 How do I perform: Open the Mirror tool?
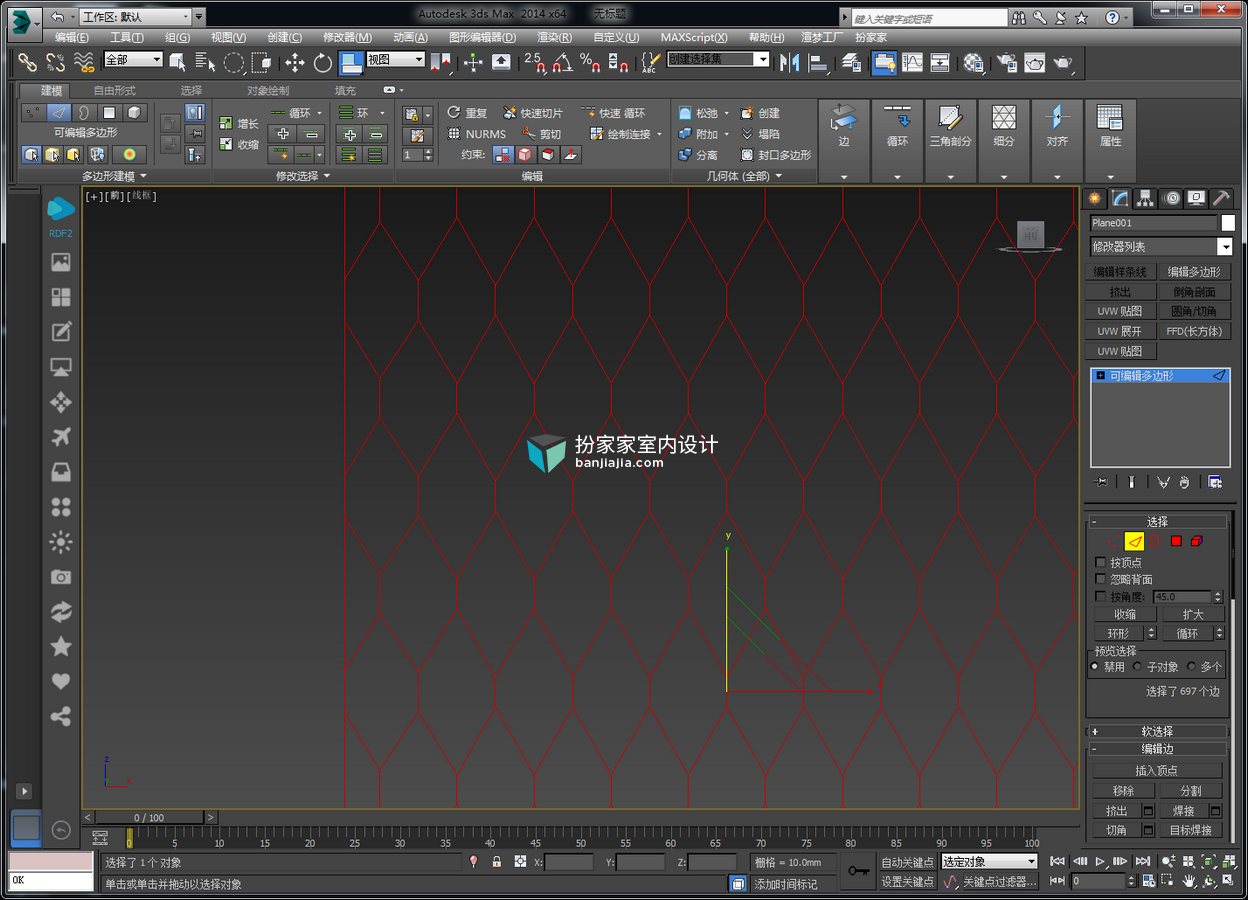[x=790, y=62]
